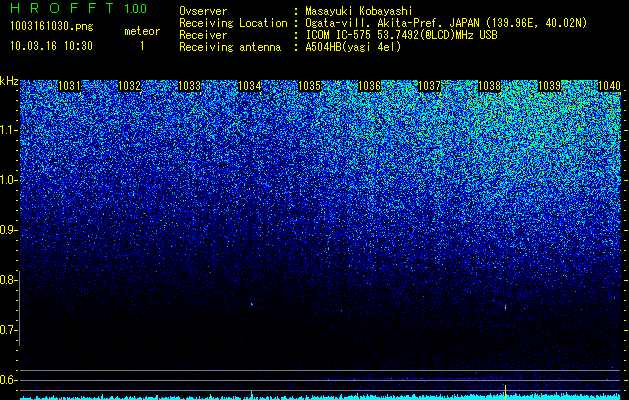The width and height of the screenshot is (629, 400).
Task: Click the 1035 time marker
Action: (x=310, y=86)
